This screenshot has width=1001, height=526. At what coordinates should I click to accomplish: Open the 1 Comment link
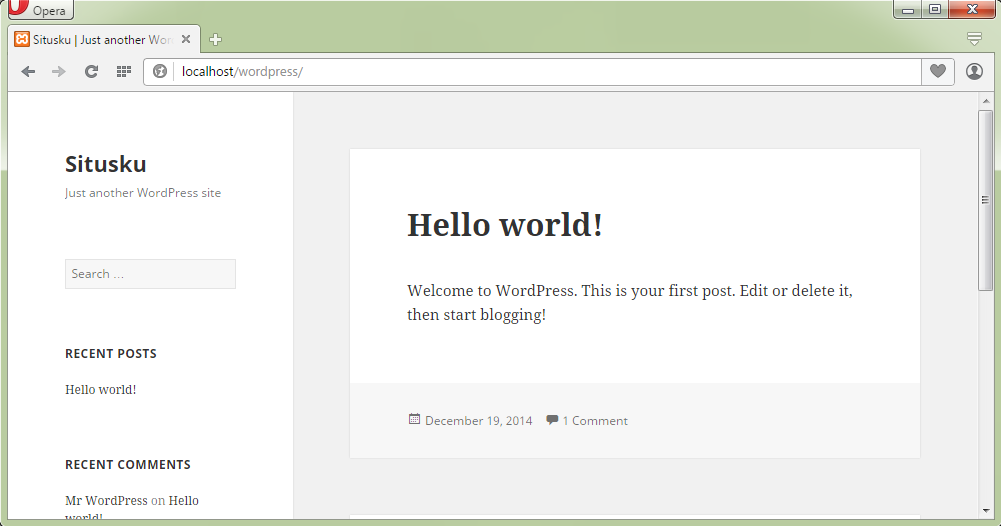point(594,421)
